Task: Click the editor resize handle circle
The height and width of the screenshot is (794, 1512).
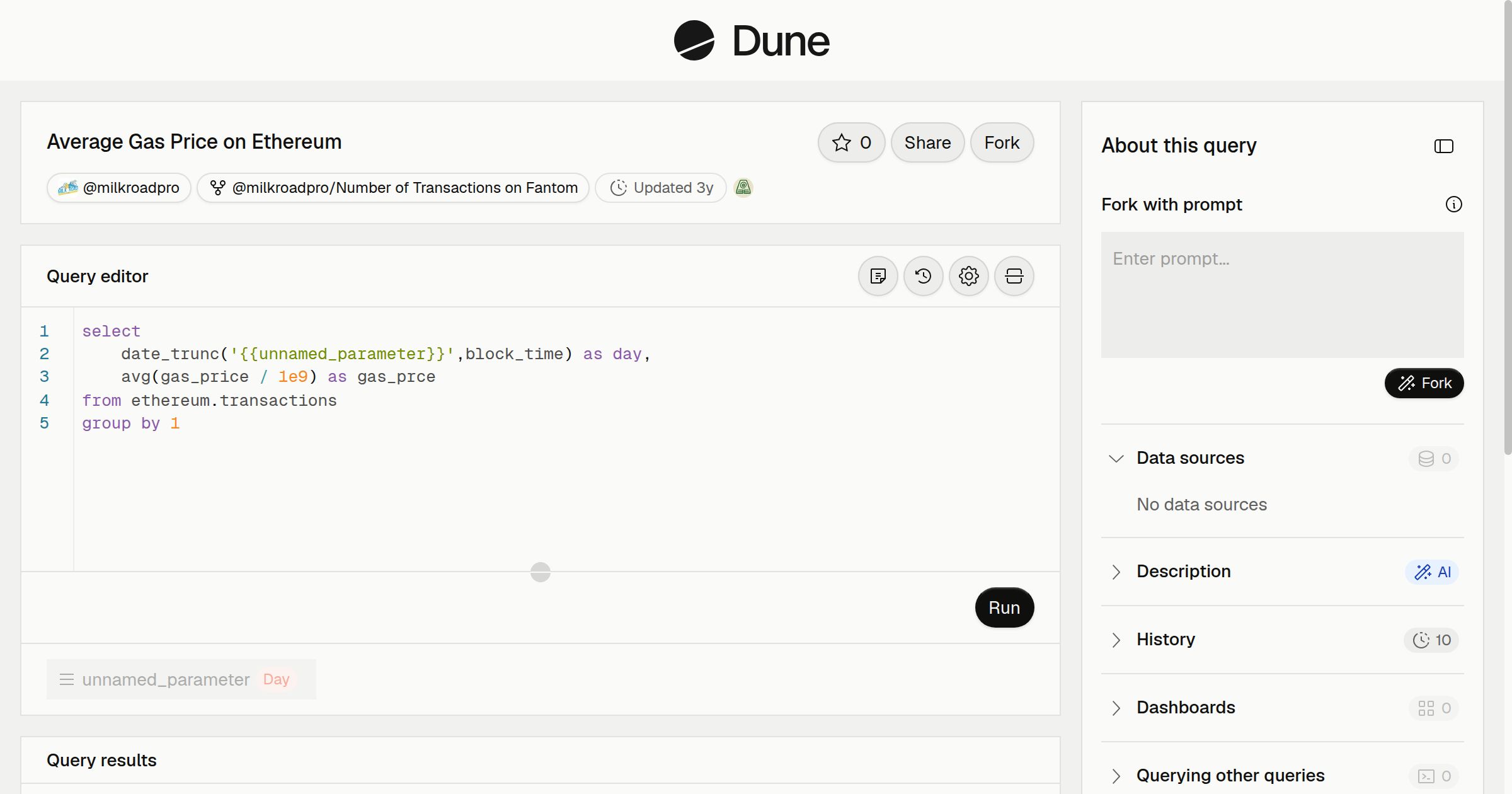Action: (541, 572)
